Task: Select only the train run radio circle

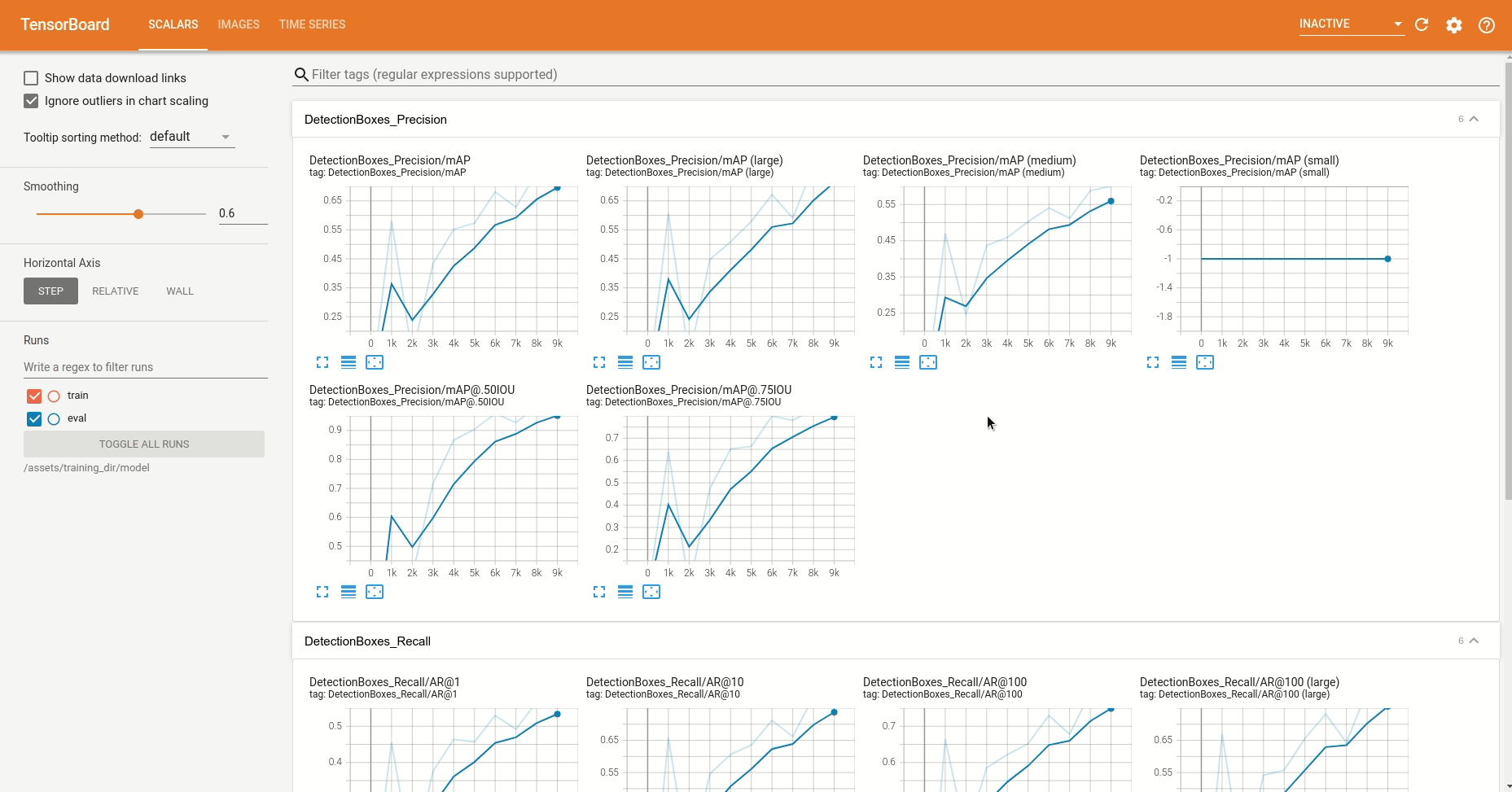Action: (x=54, y=396)
